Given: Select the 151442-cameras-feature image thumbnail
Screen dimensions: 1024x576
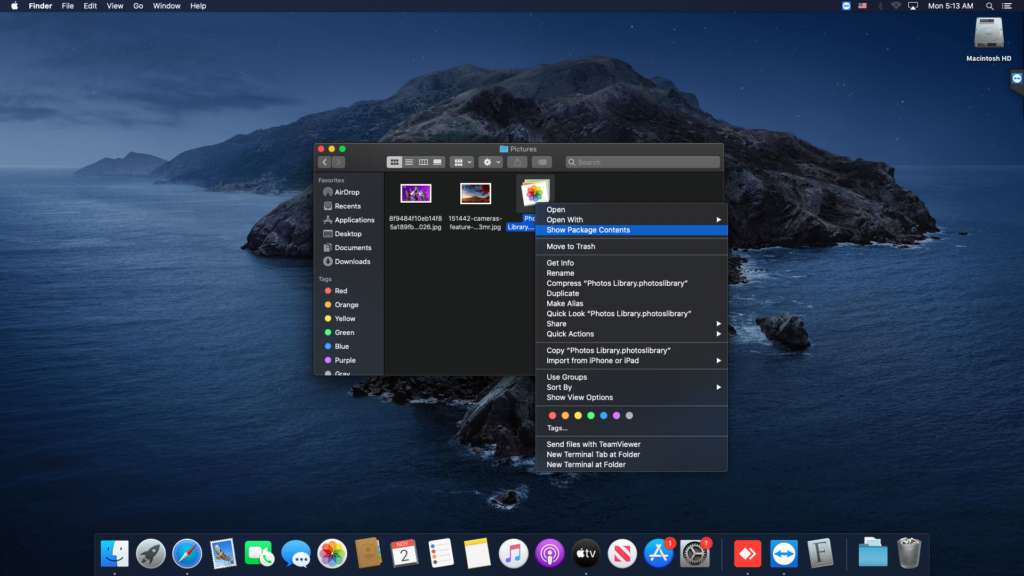Looking at the screenshot, I should [476, 192].
